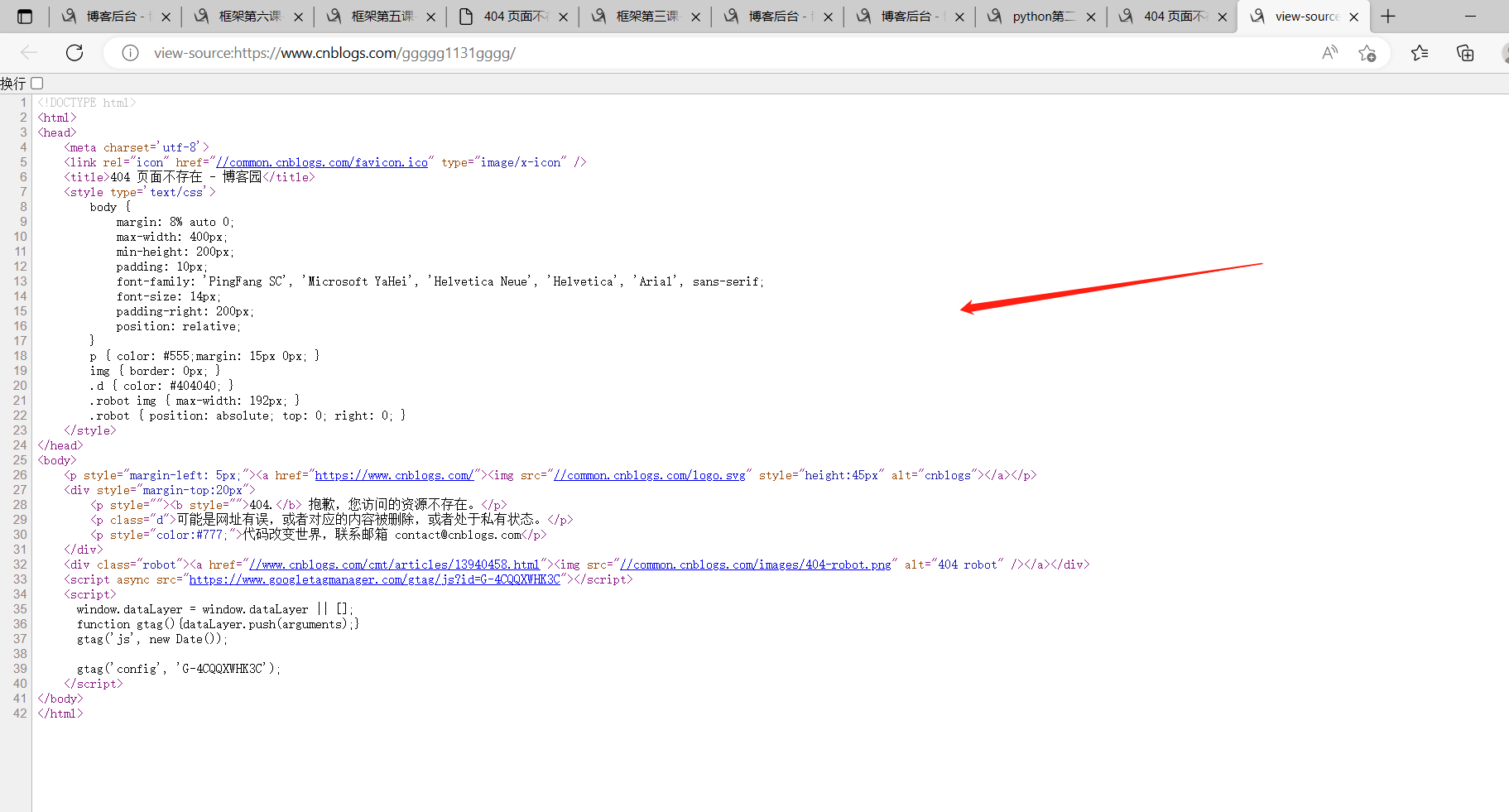Click the 'window.dataLayer = window.dataLayer || [];' line
The height and width of the screenshot is (812, 1509).
215,609
